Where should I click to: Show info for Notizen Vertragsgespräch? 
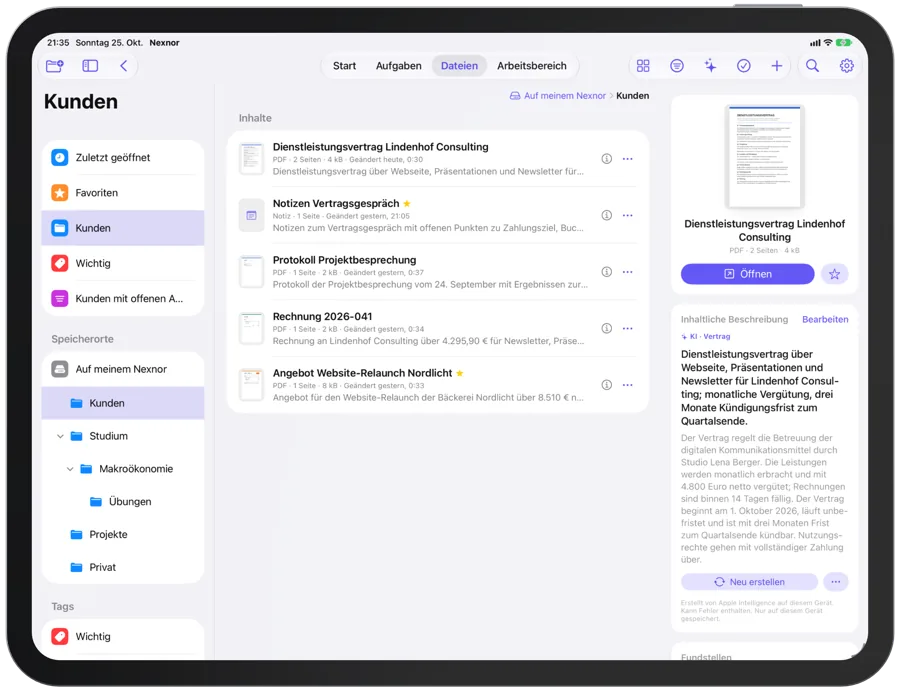606,215
